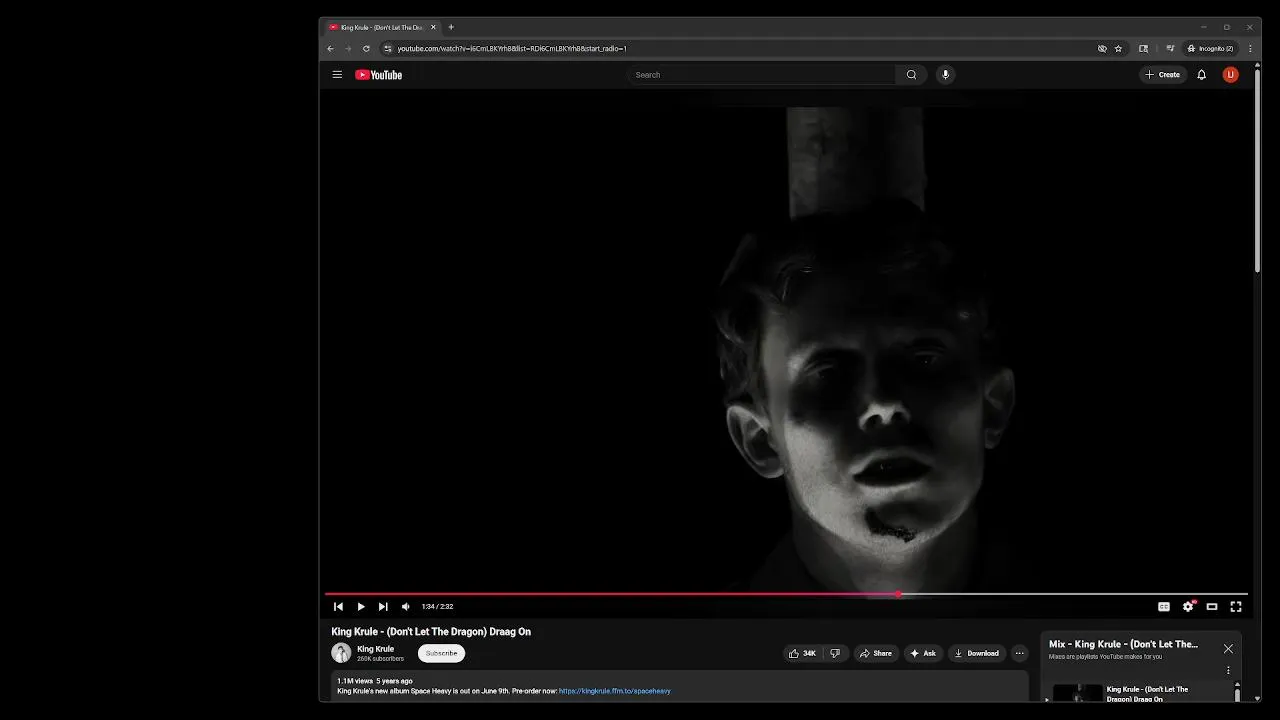This screenshot has height=720, width=1280.
Task: Open the media controls icon in toolbar
Action: coord(1170,48)
